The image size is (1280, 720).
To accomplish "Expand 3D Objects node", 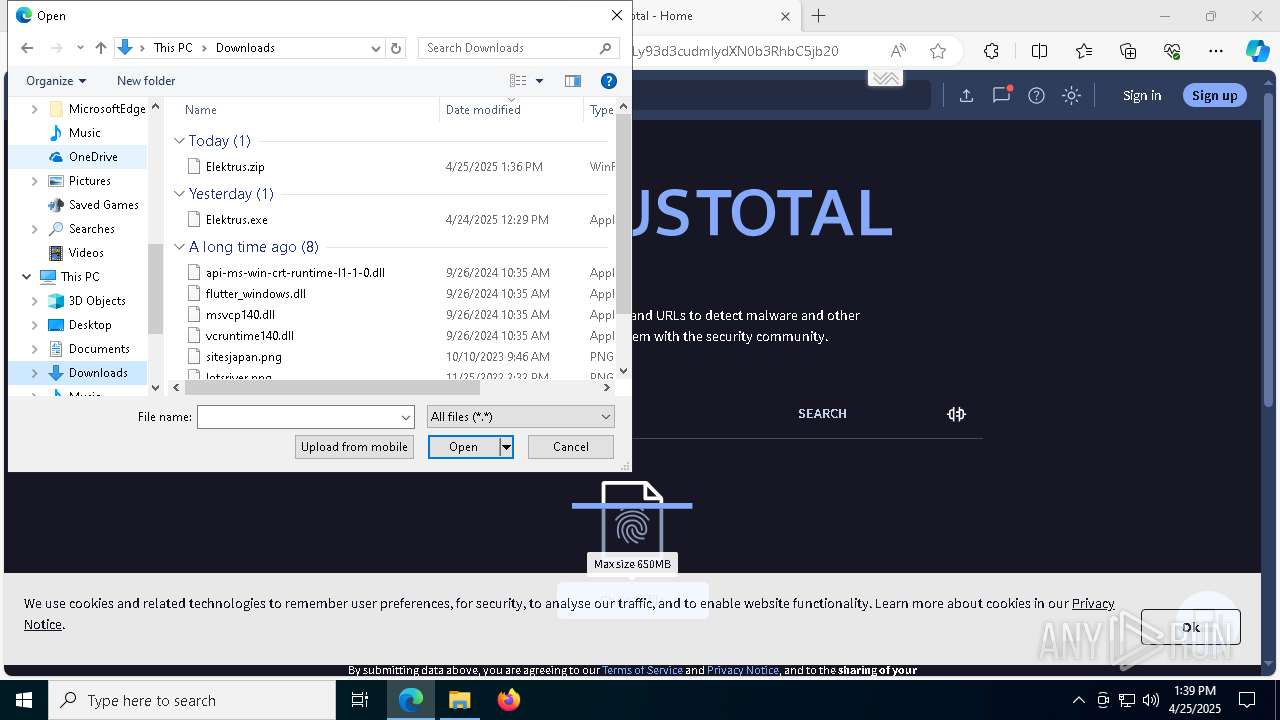I will tap(35, 301).
